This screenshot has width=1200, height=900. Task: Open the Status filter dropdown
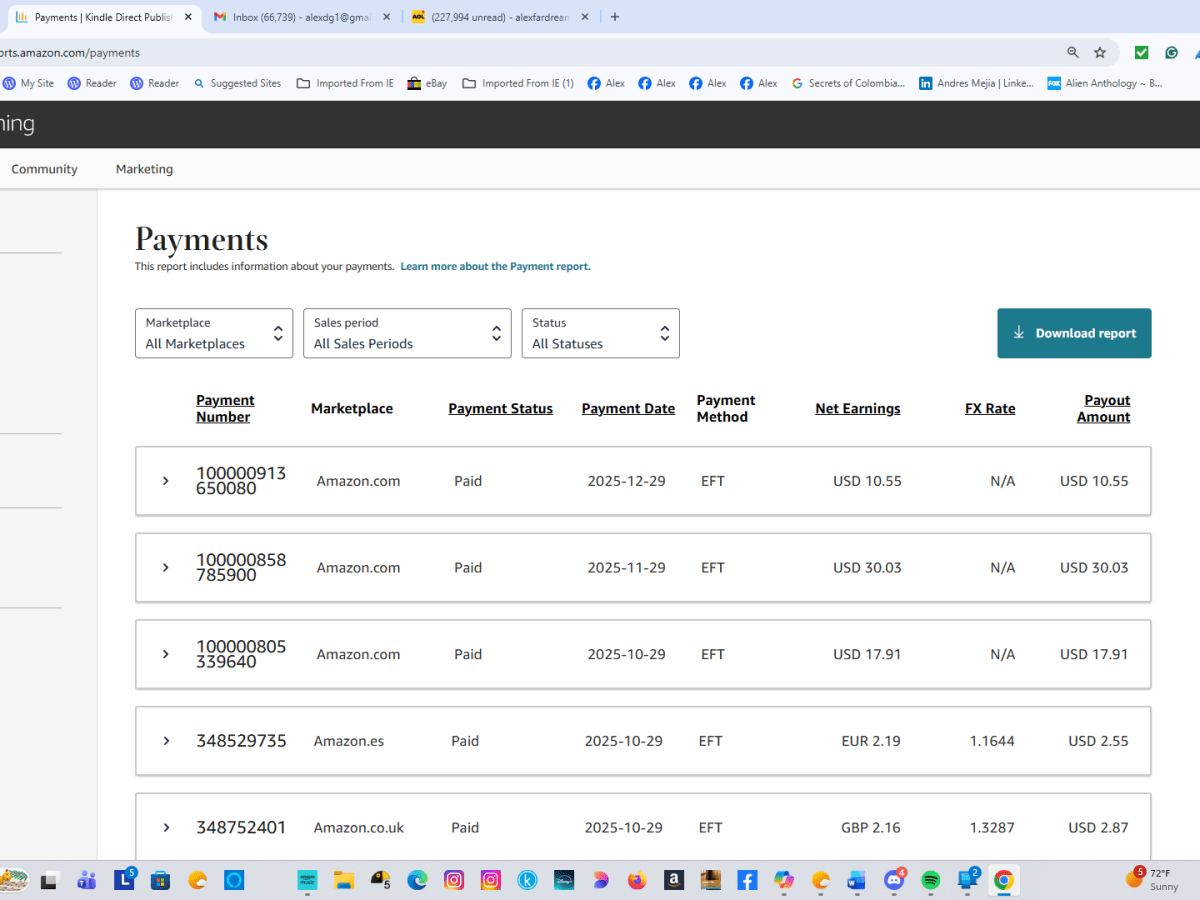[x=600, y=333]
